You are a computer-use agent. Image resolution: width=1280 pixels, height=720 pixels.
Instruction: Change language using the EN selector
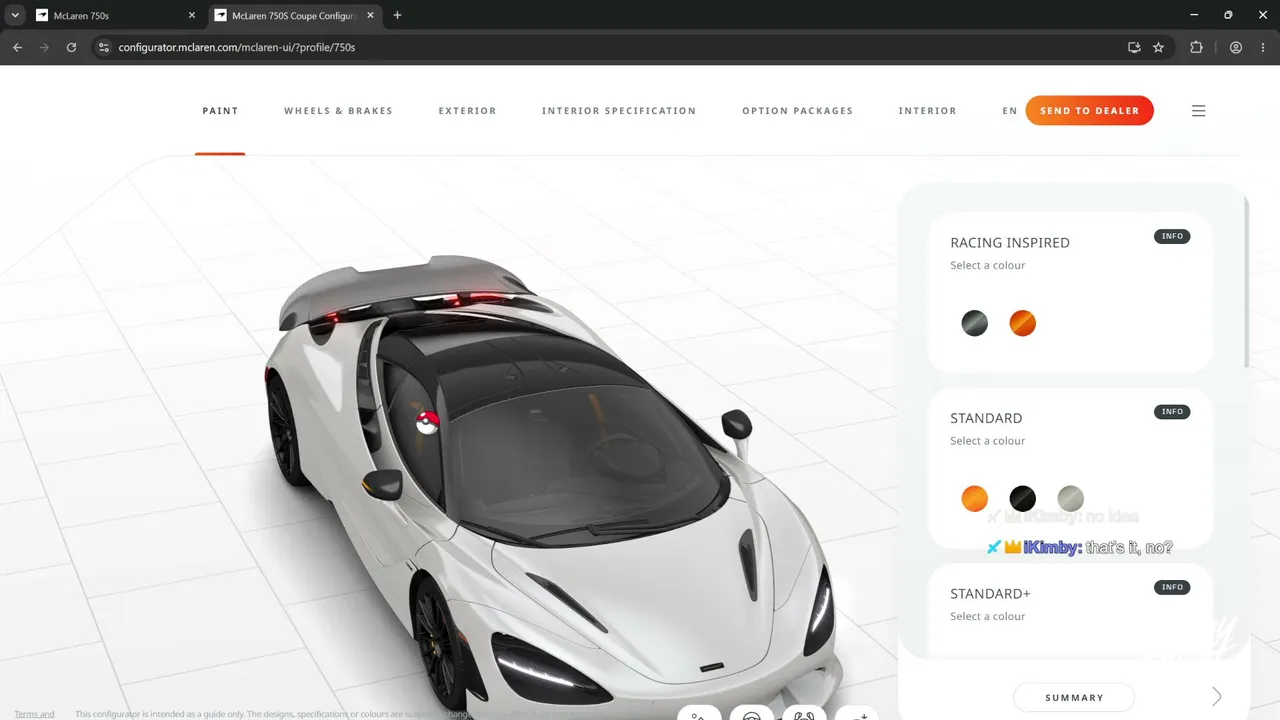click(1010, 111)
